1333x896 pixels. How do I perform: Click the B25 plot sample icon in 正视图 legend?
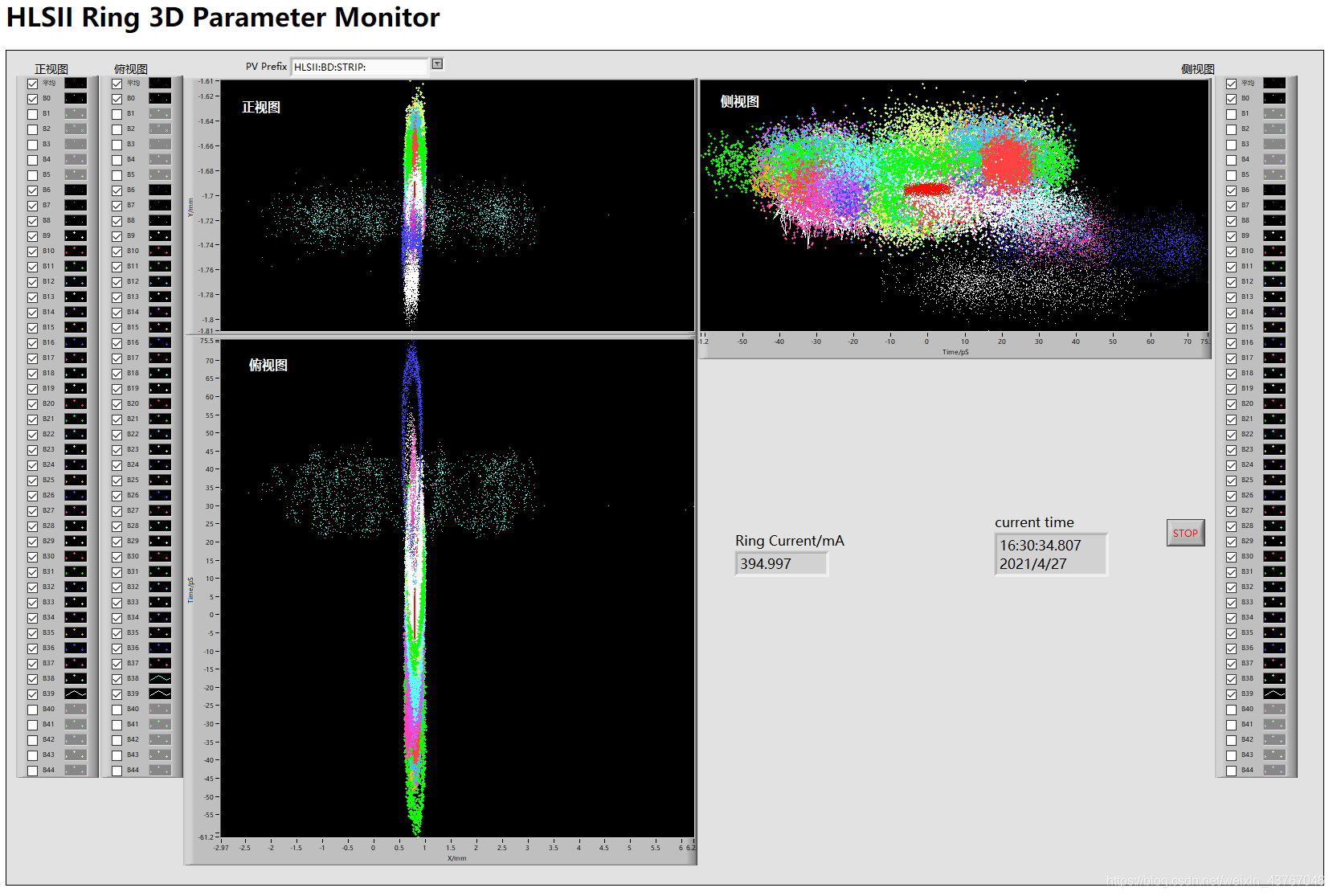[x=76, y=480]
